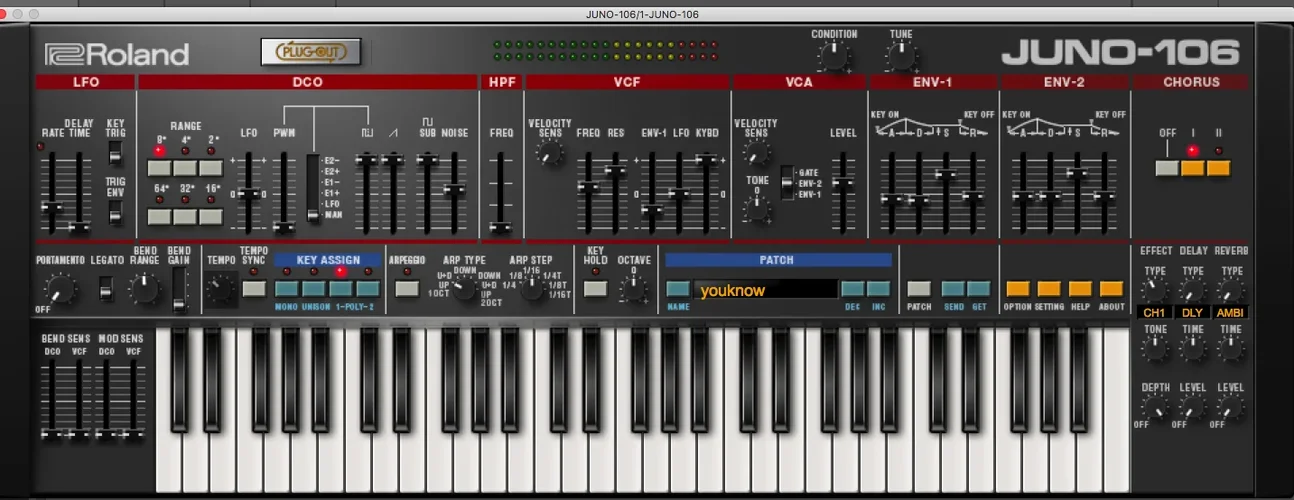Click the SEND button
This screenshot has width=1294, height=500.
[x=953, y=289]
